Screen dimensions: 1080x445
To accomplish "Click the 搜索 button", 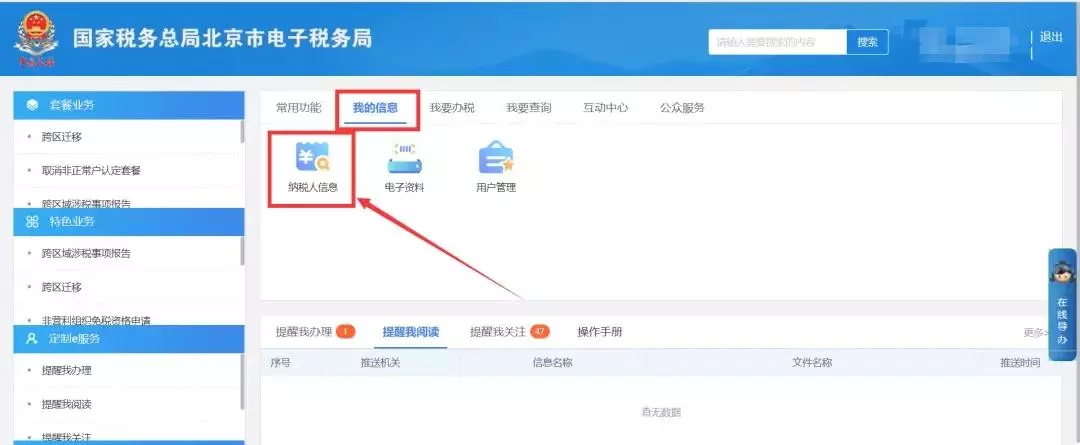I will click(x=868, y=42).
